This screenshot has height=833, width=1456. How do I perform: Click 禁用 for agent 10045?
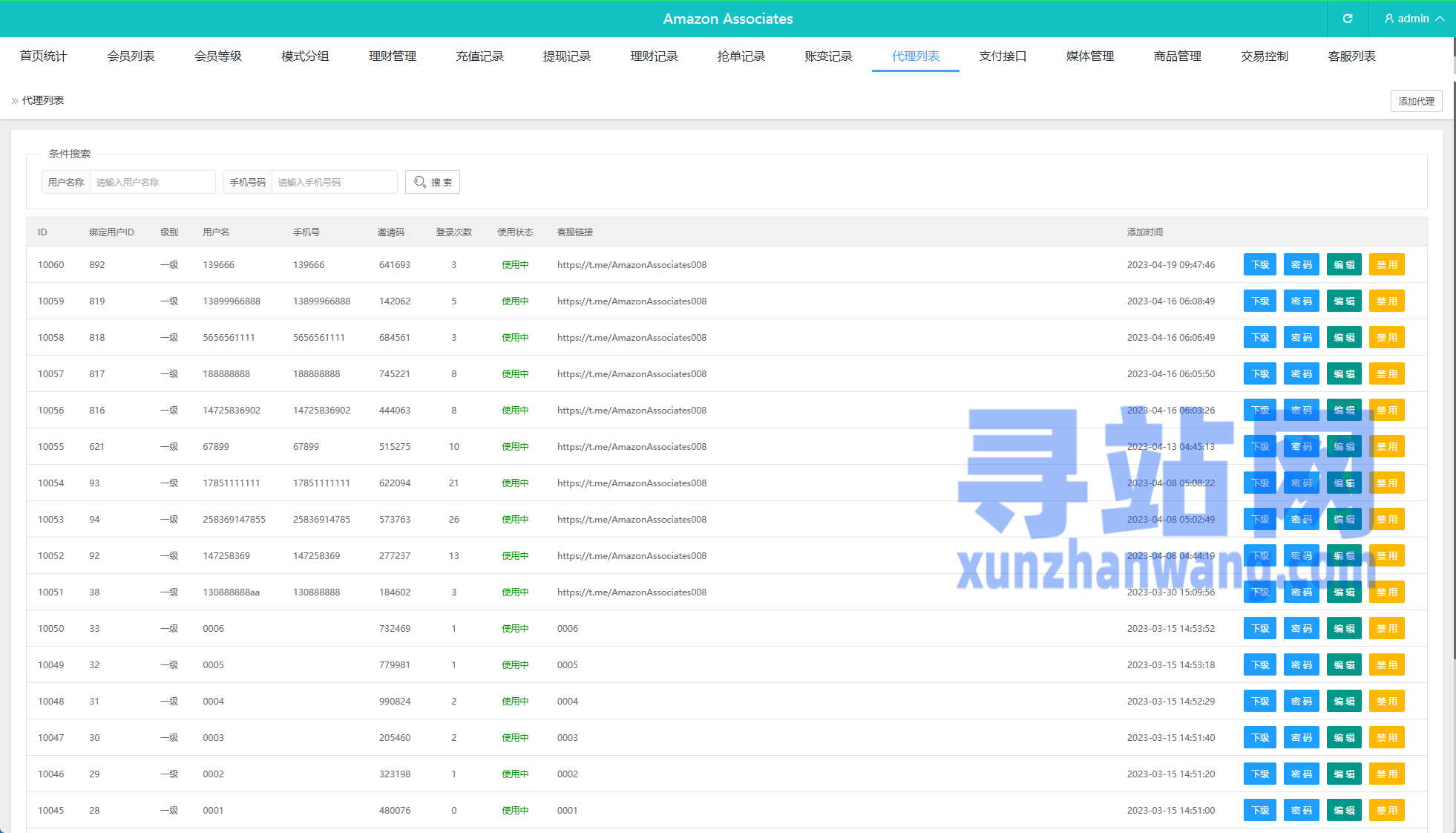(x=1386, y=810)
